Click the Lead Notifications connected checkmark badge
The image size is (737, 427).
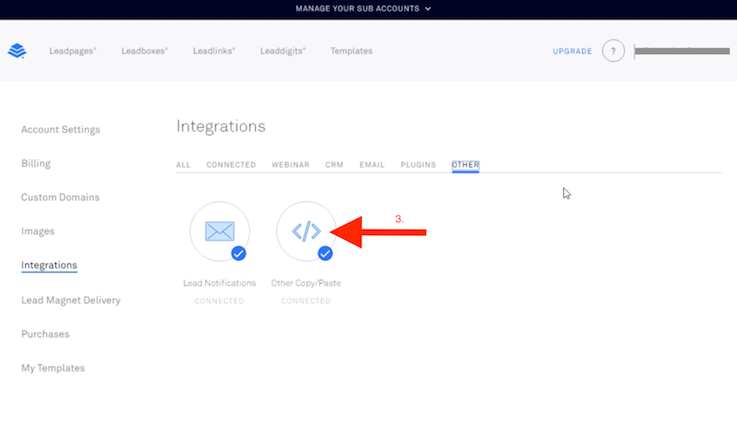tap(238, 253)
